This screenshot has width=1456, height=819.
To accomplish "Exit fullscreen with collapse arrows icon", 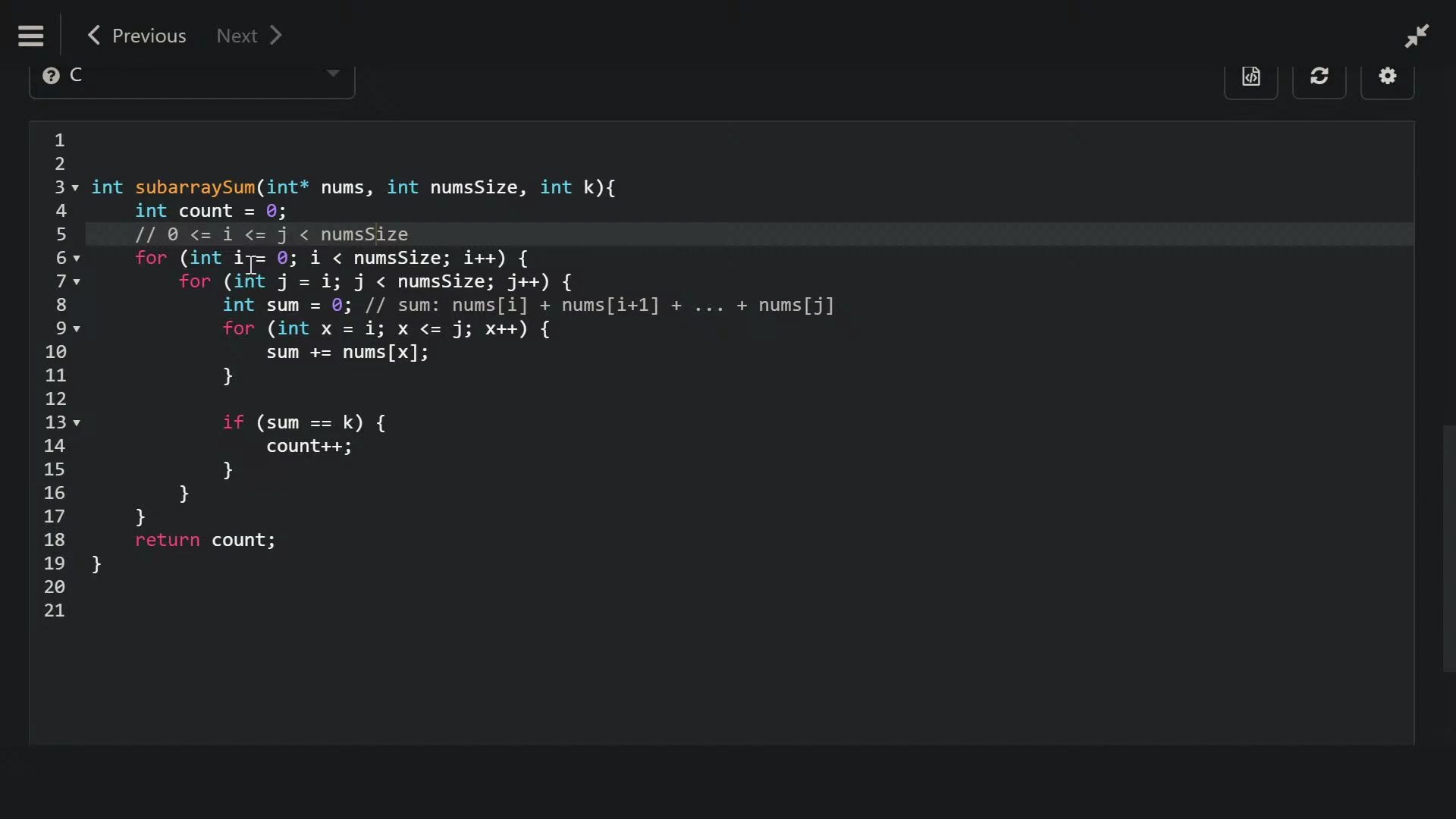I will 1416,36.
